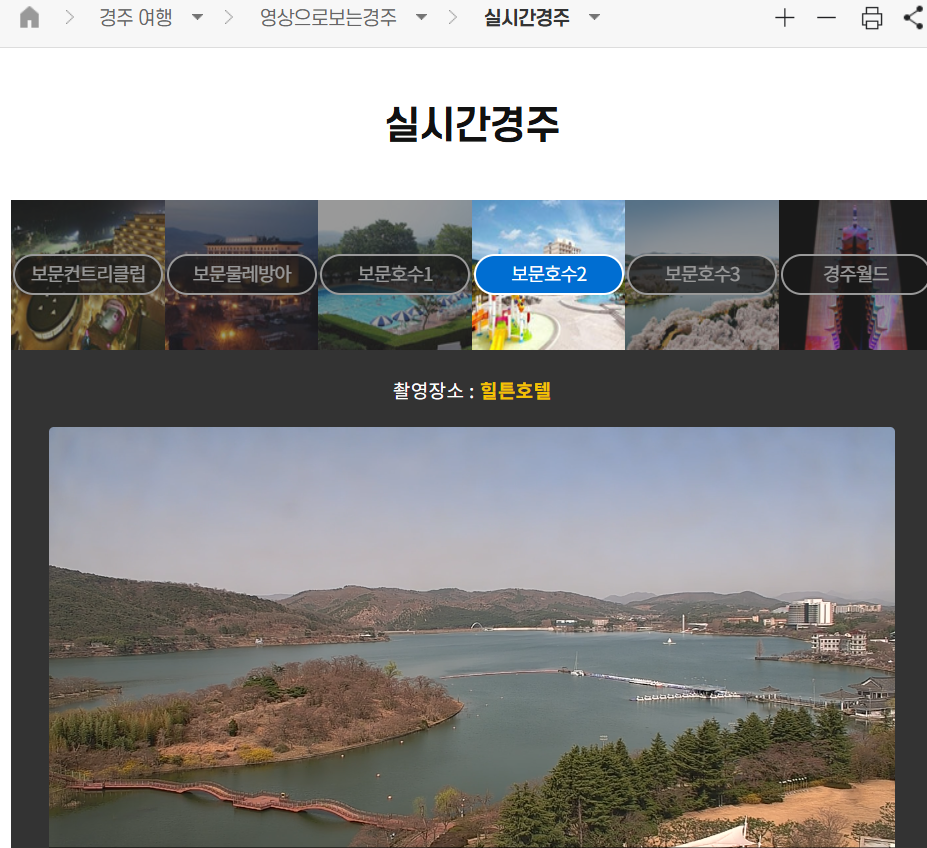
Task: Open the 경주 여행 breadcrumb link
Action: pos(135,17)
